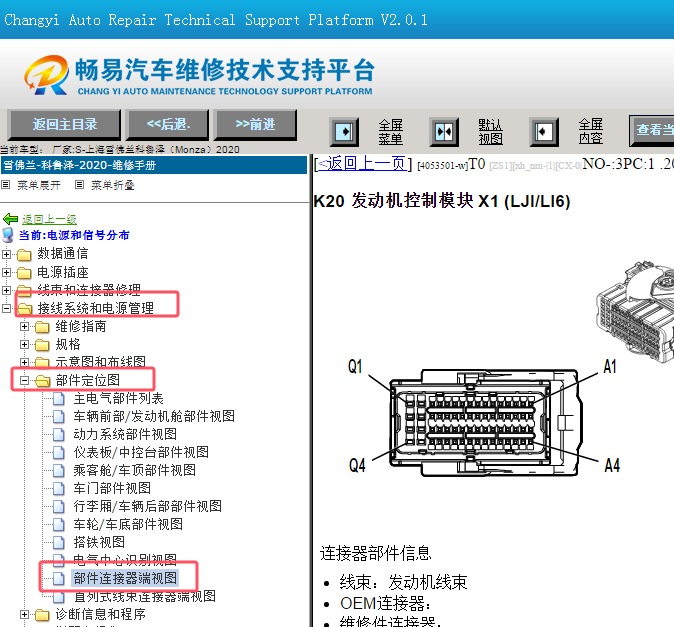Expand the 电源插座 tree node
The image size is (674, 627).
[x=6, y=272]
